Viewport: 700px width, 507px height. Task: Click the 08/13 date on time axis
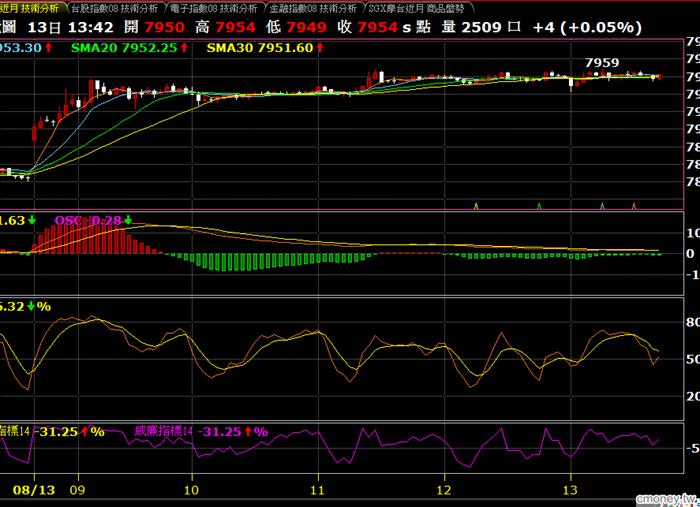[x=34, y=490]
